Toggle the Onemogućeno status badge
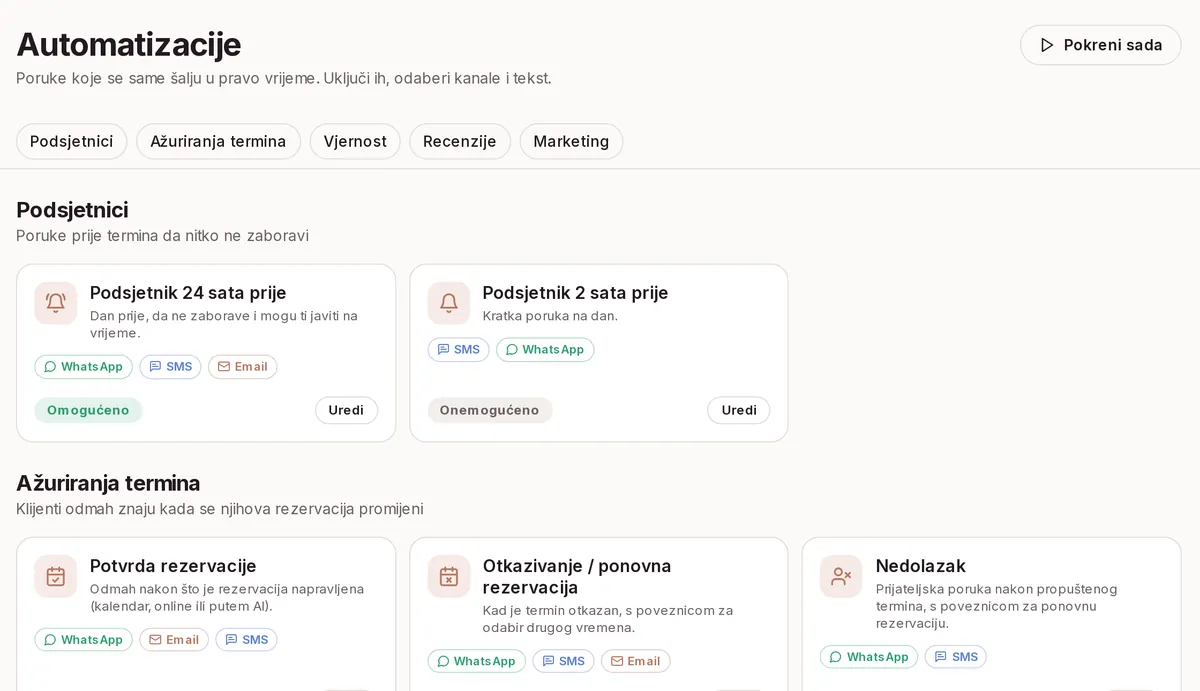Viewport: 1200px width, 691px height. pyautogui.click(x=489, y=410)
